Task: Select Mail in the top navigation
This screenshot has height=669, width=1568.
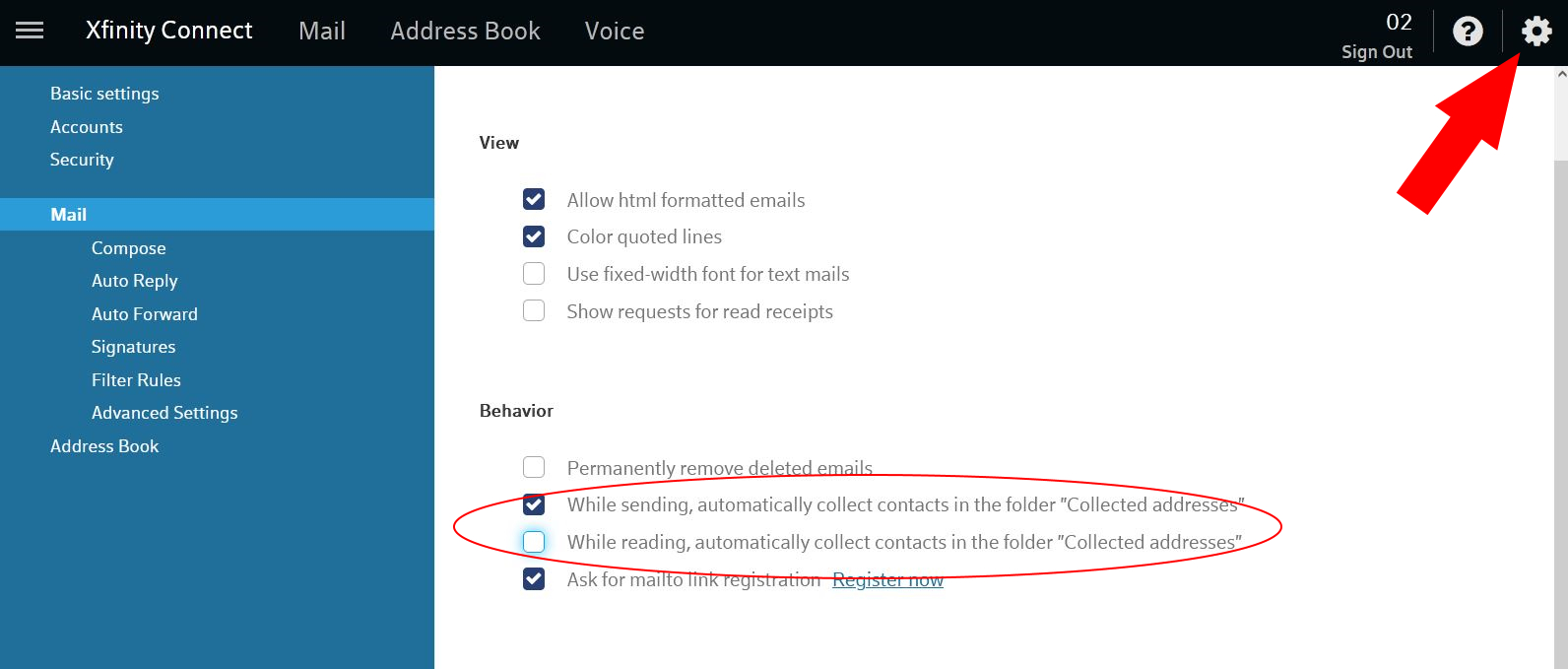Action: coord(321,31)
